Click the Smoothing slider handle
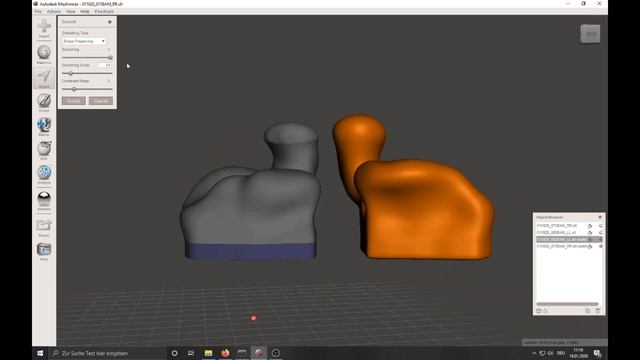The image size is (640, 360). (x=110, y=58)
